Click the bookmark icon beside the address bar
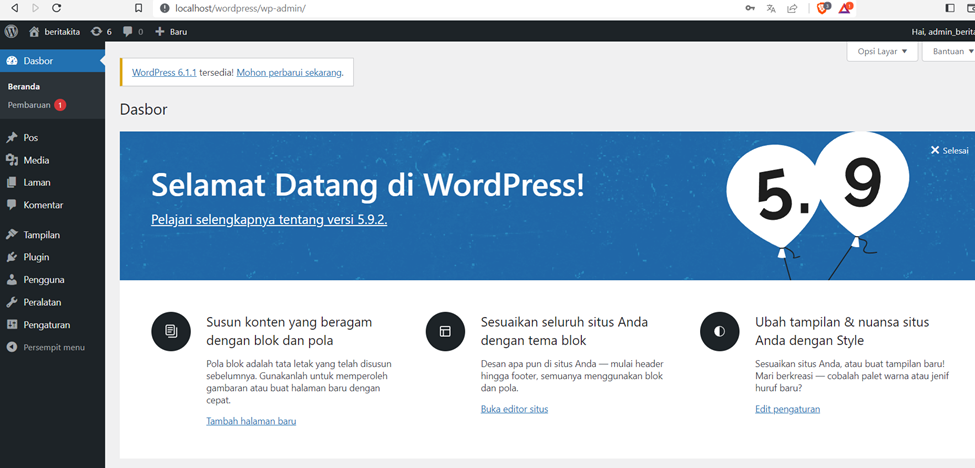 point(138,8)
